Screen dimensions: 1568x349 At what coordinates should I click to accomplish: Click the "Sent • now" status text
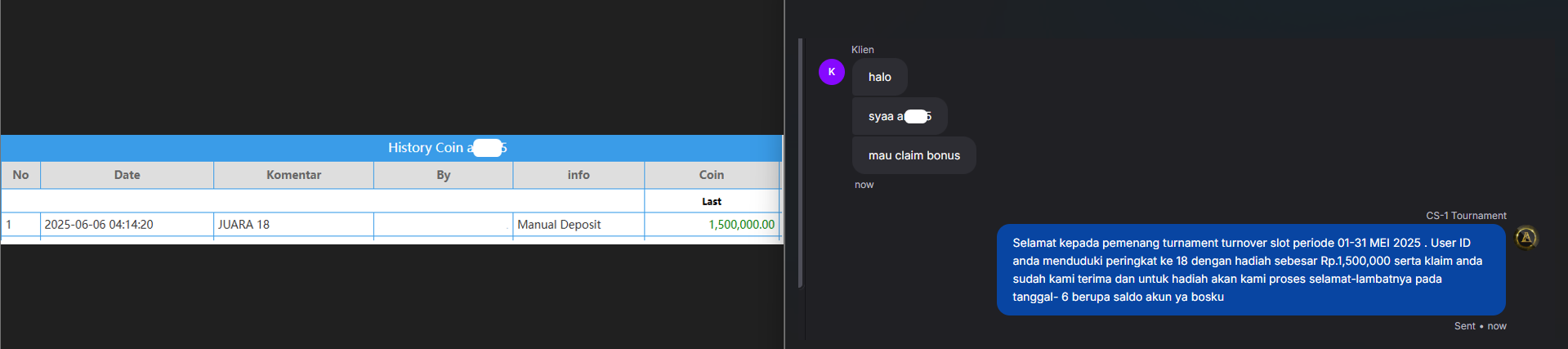(1481, 326)
